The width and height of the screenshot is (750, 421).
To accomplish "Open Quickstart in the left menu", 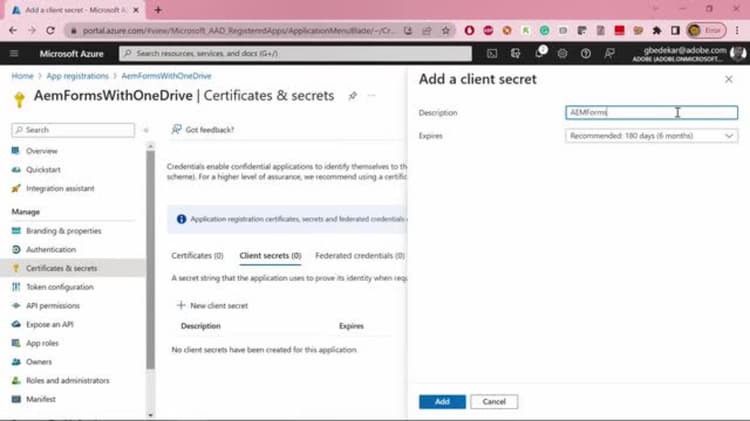I will point(43,170).
